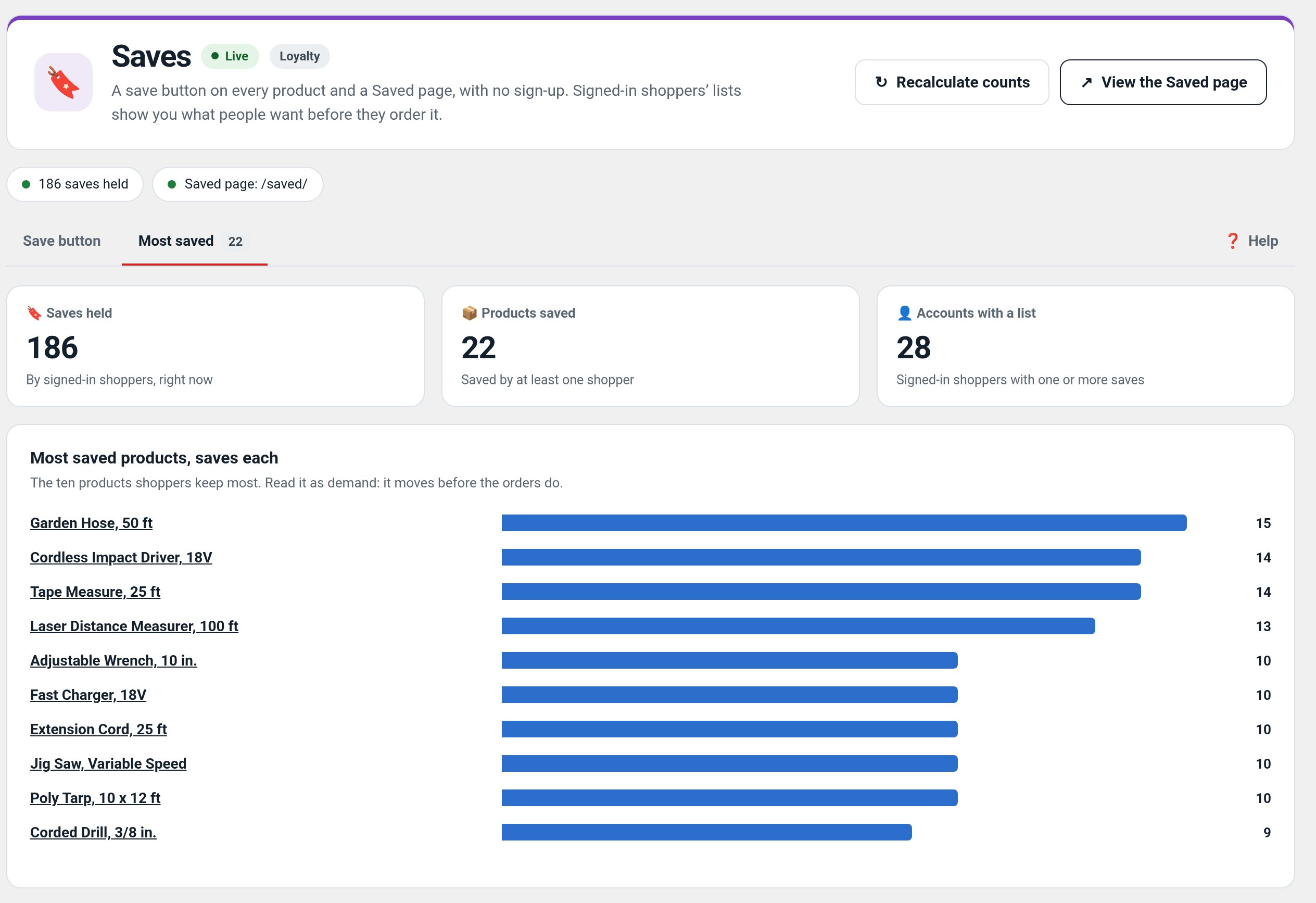Open Cordless Impact Driver, 18V link
This screenshot has height=903, width=1316.
[x=121, y=557]
